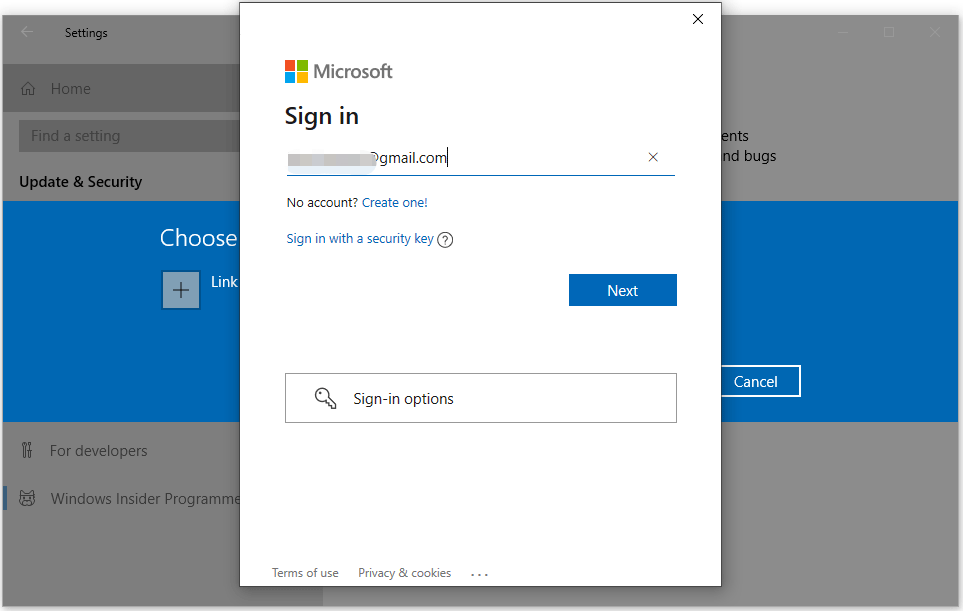
Task: Click the email address input field
Action: 480,158
